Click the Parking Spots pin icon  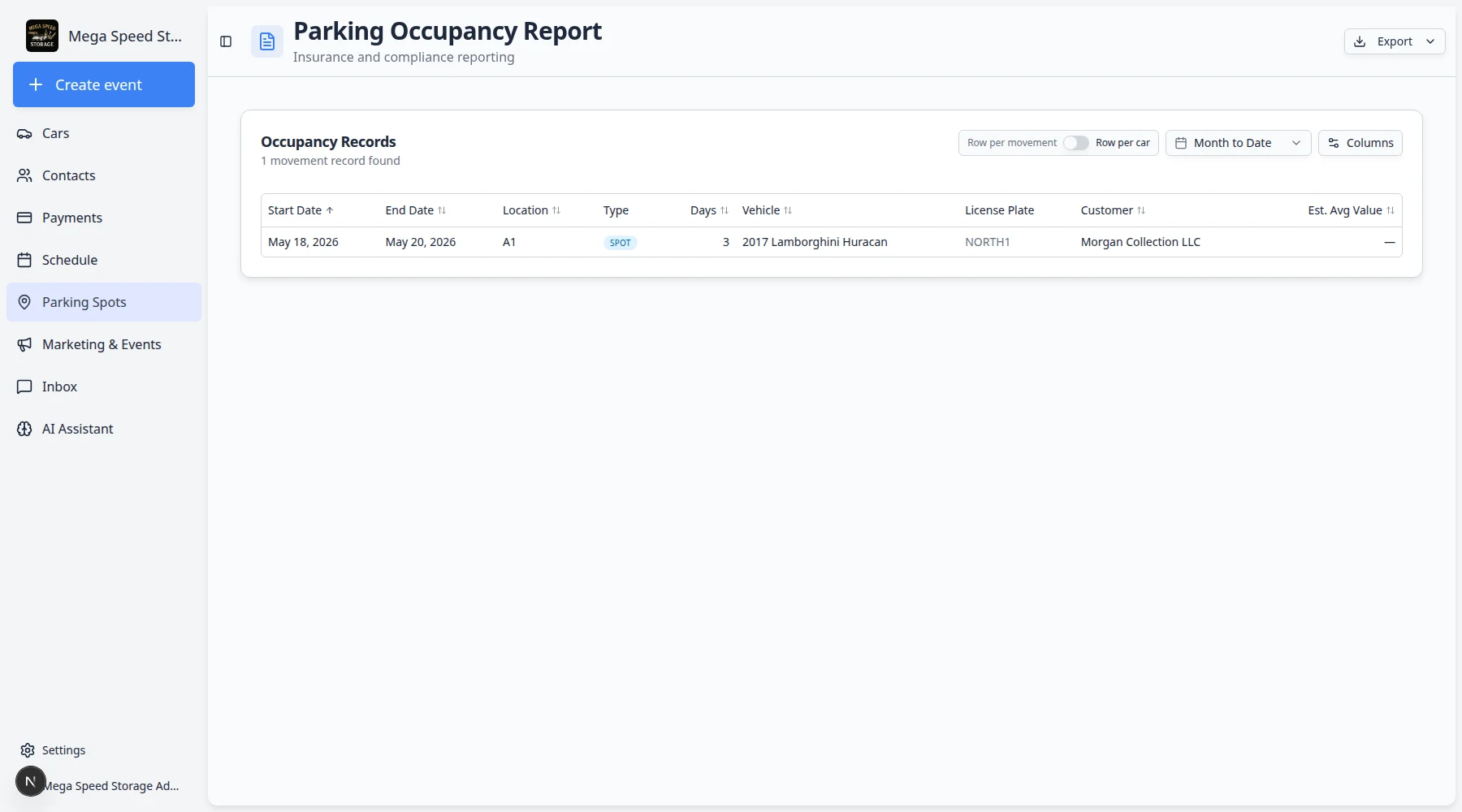[x=24, y=302]
